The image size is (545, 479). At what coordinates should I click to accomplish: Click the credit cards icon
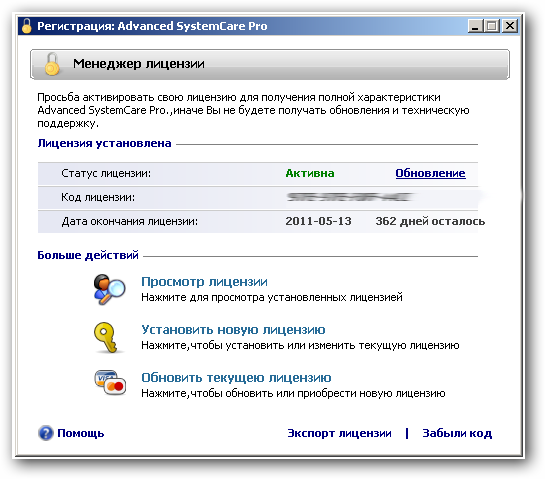110,383
